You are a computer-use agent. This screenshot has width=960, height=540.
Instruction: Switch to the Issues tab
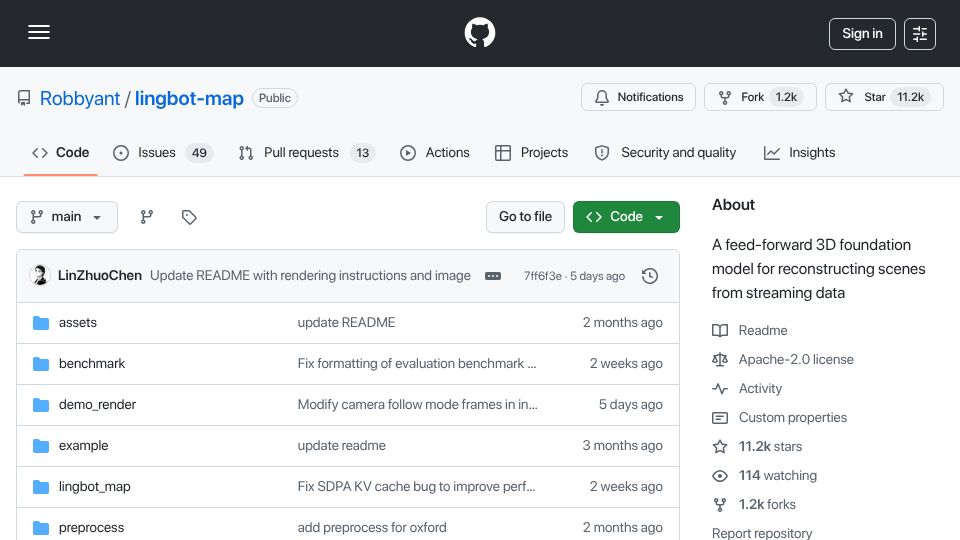coord(163,152)
